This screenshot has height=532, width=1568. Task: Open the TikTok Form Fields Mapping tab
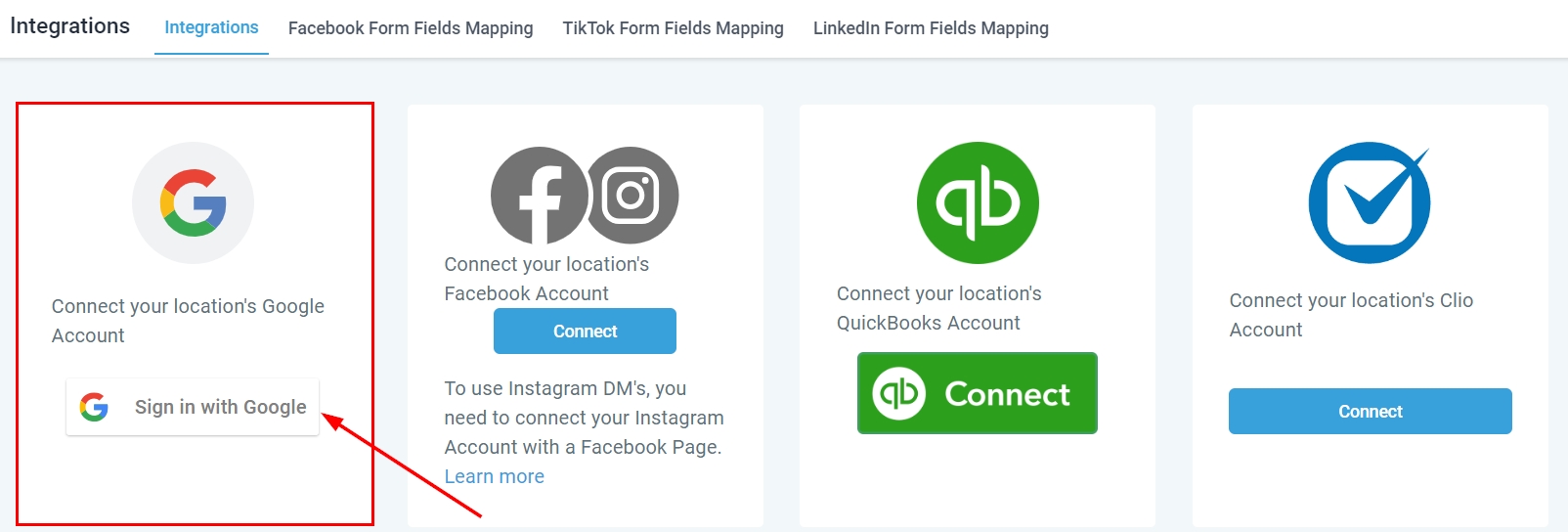pyautogui.click(x=673, y=28)
